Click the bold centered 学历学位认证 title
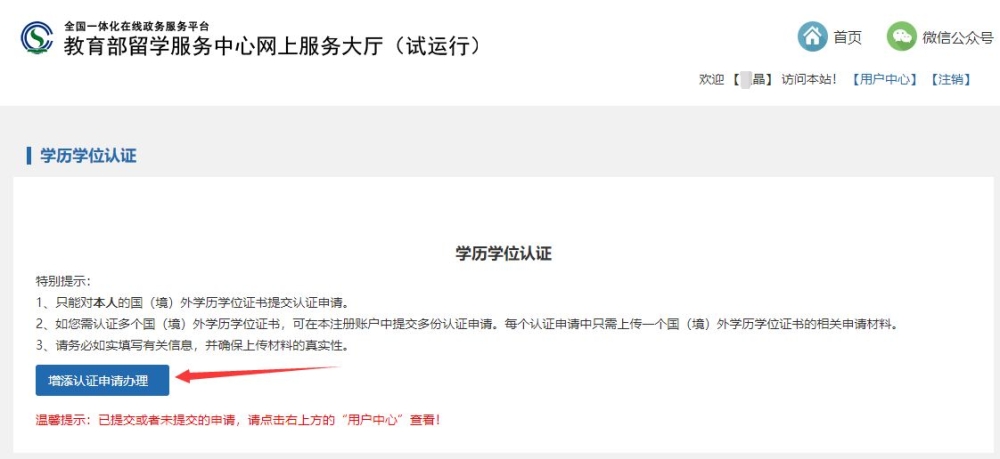Image resolution: width=1000 pixels, height=459 pixels. [503, 253]
